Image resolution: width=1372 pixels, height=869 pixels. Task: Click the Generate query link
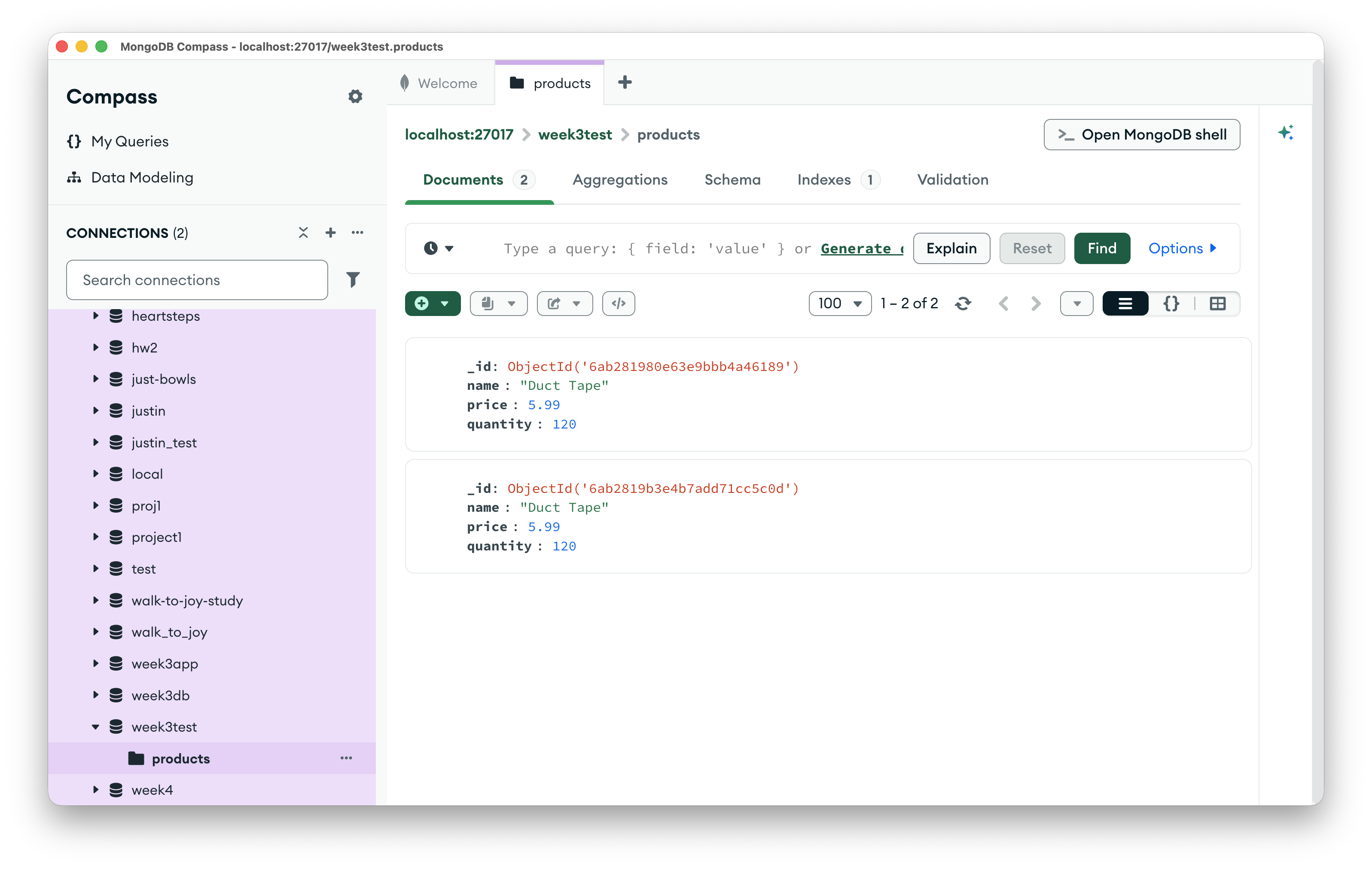pyautogui.click(x=862, y=248)
